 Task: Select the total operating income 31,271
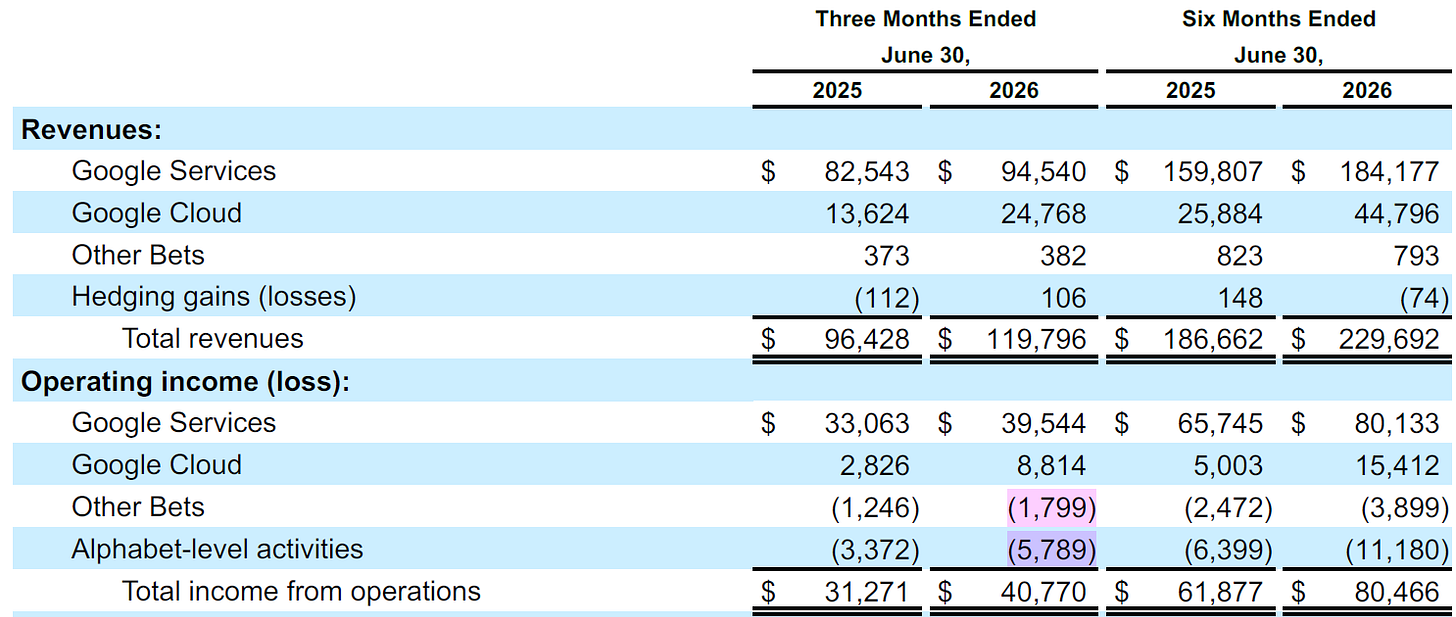[868, 592]
